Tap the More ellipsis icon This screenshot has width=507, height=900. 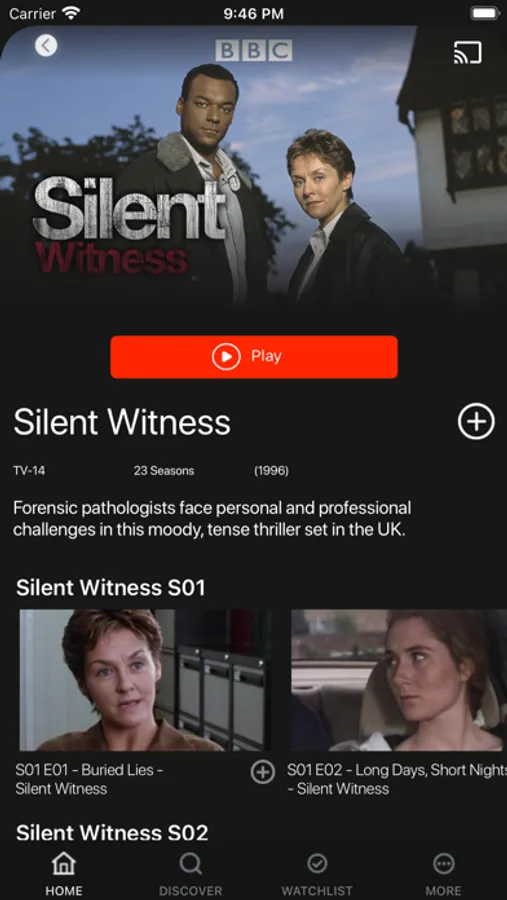443,863
